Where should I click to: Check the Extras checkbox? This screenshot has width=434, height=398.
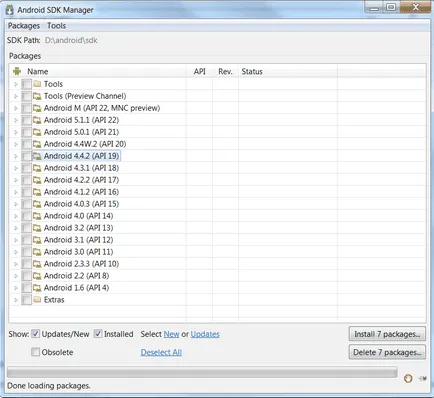[26, 300]
